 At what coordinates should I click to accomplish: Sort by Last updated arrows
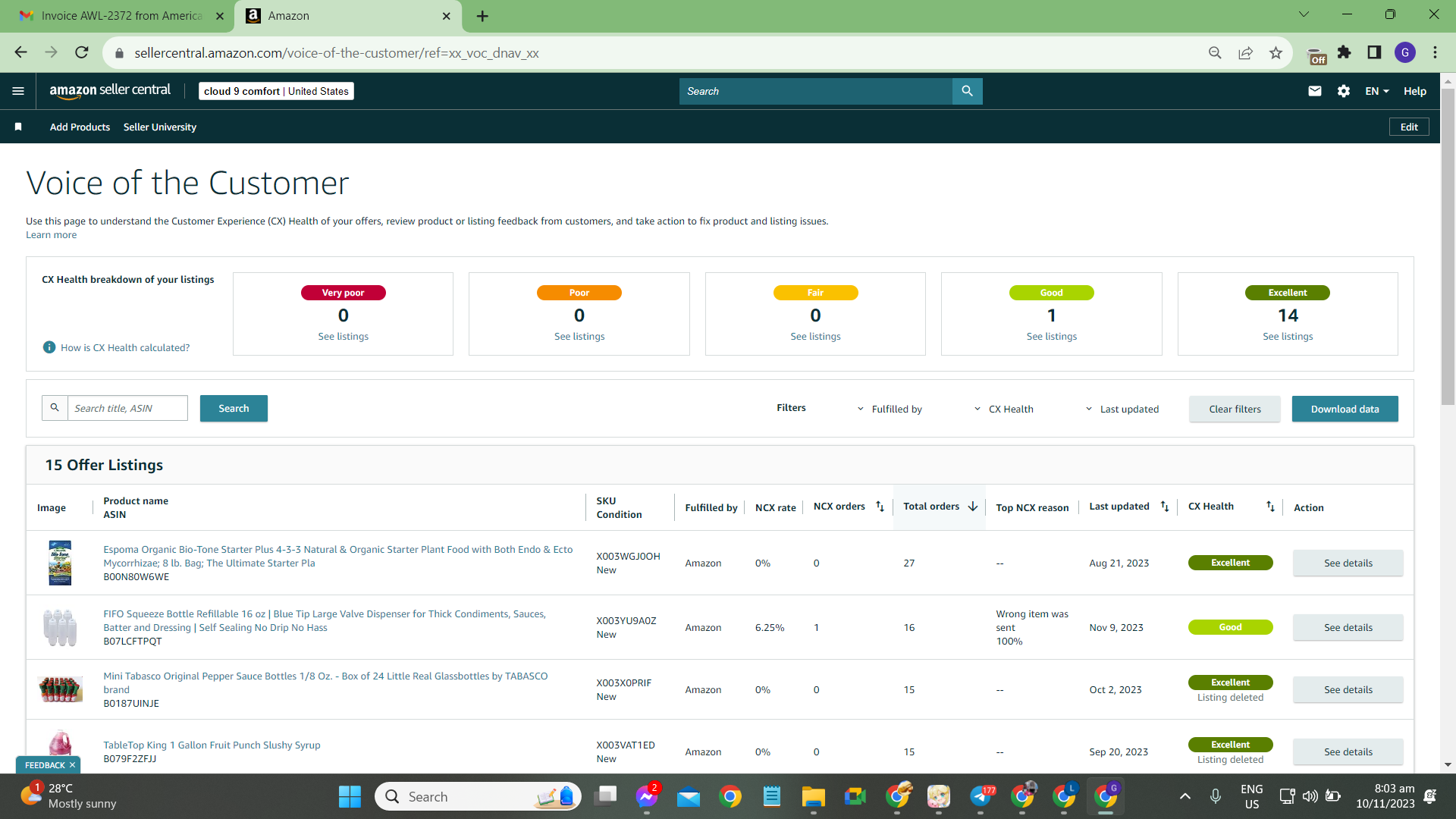pyautogui.click(x=1165, y=507)
